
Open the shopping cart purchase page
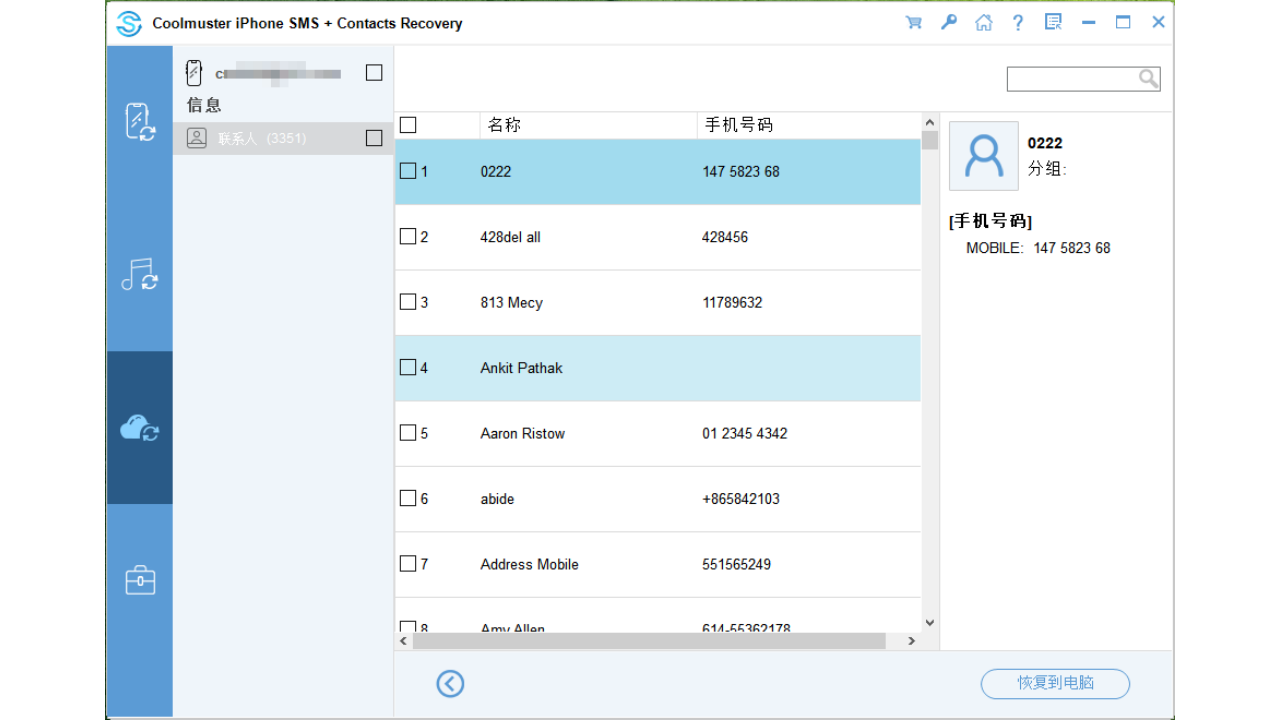[913, 21]
